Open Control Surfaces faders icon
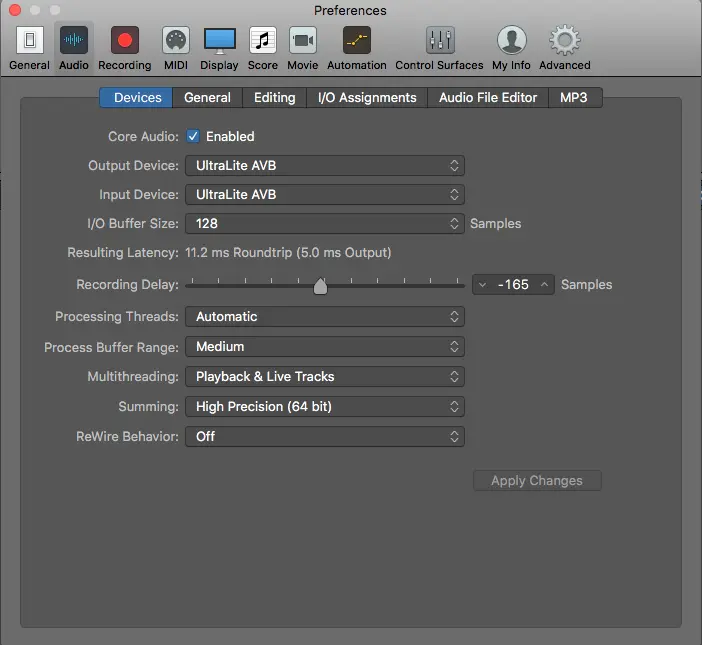Image resolution: width=702 pixels, height=645 pixels. click(440, 40)
